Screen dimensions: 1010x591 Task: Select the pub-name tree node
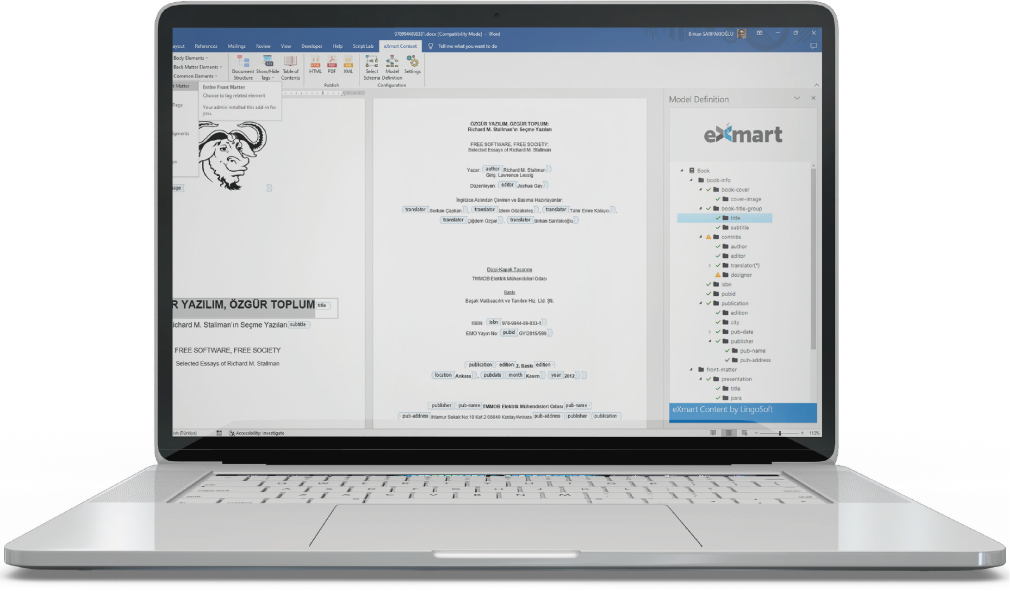coord(752,351)
